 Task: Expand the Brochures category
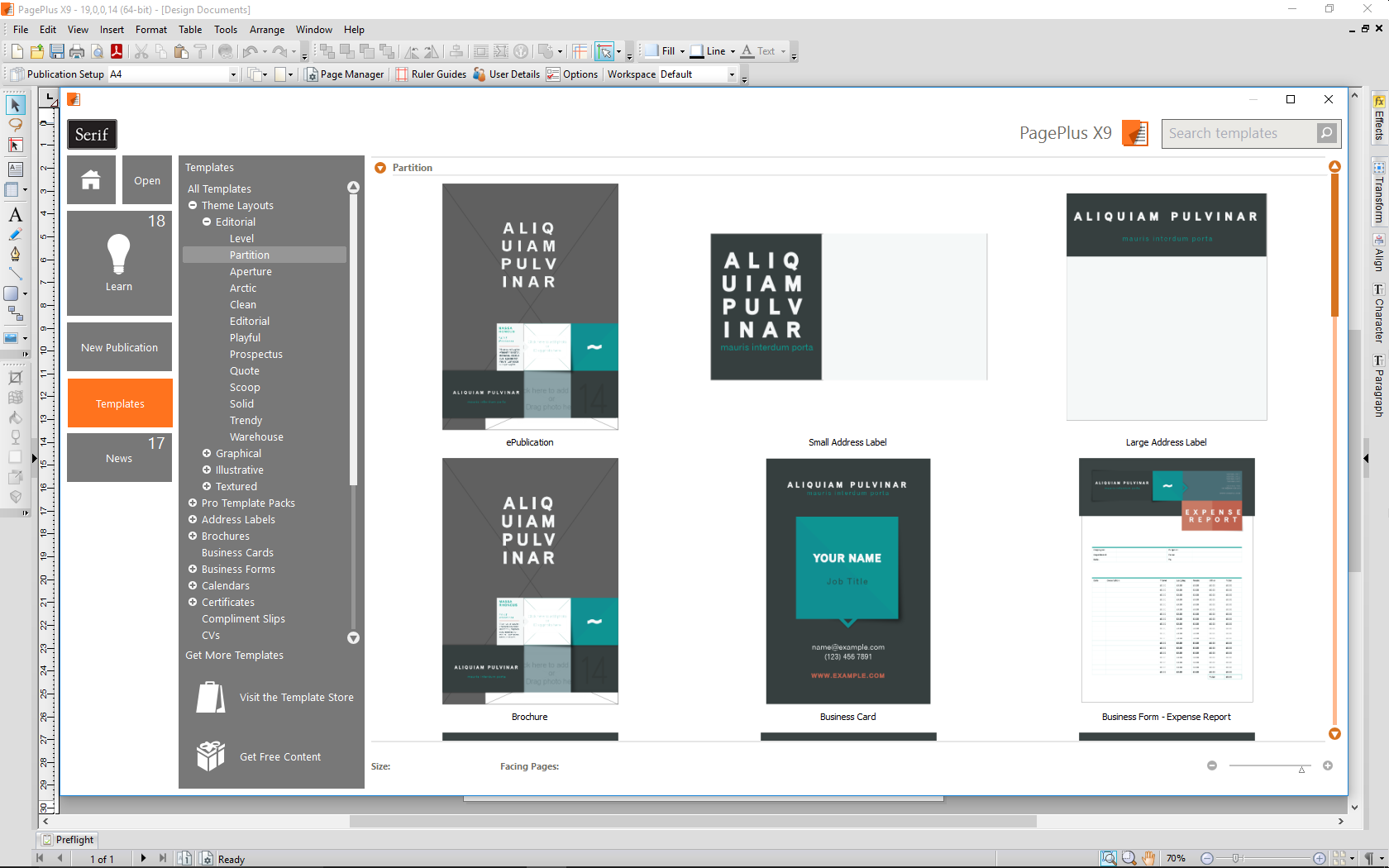click(x=193, y=537)
